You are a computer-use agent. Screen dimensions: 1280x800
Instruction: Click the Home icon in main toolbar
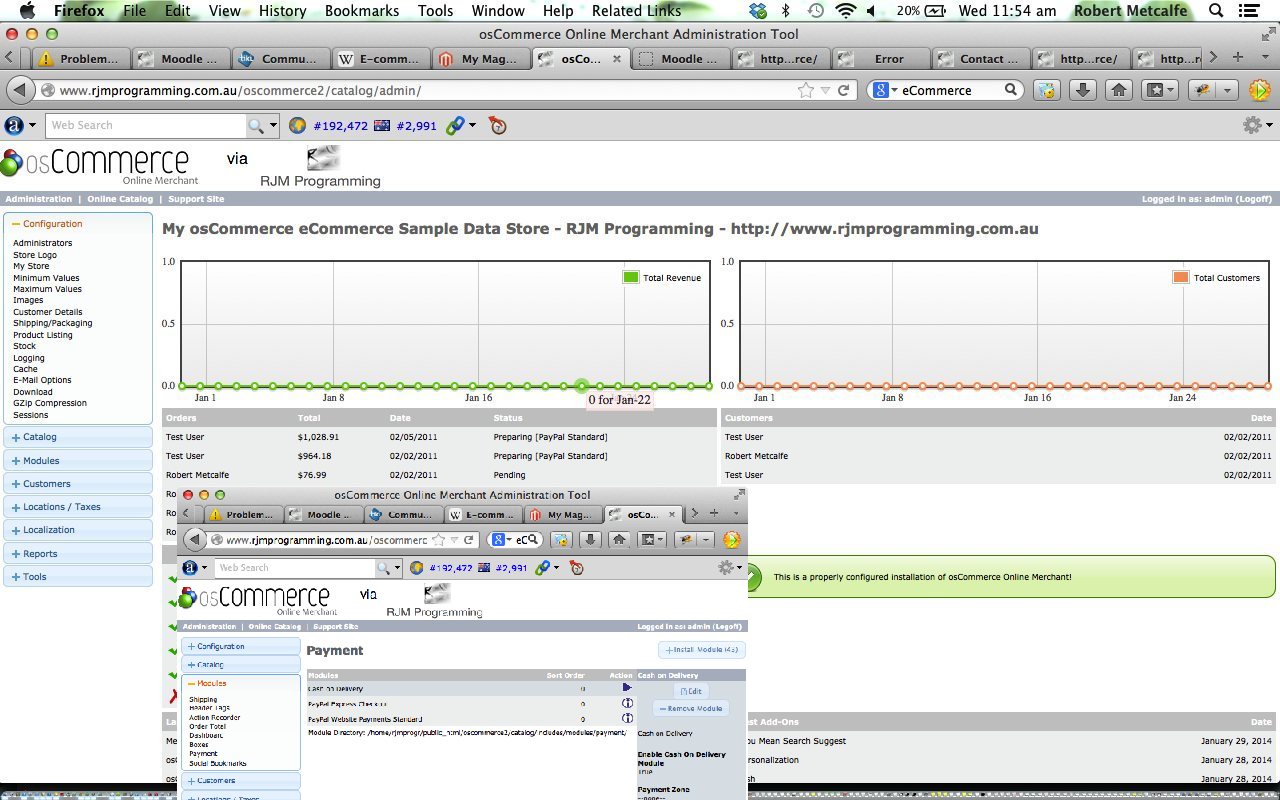(x=1119, y=90)
